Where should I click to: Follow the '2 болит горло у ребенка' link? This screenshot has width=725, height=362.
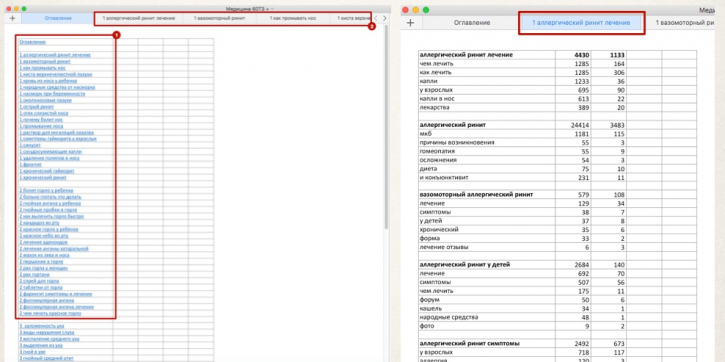pos(46,190)
